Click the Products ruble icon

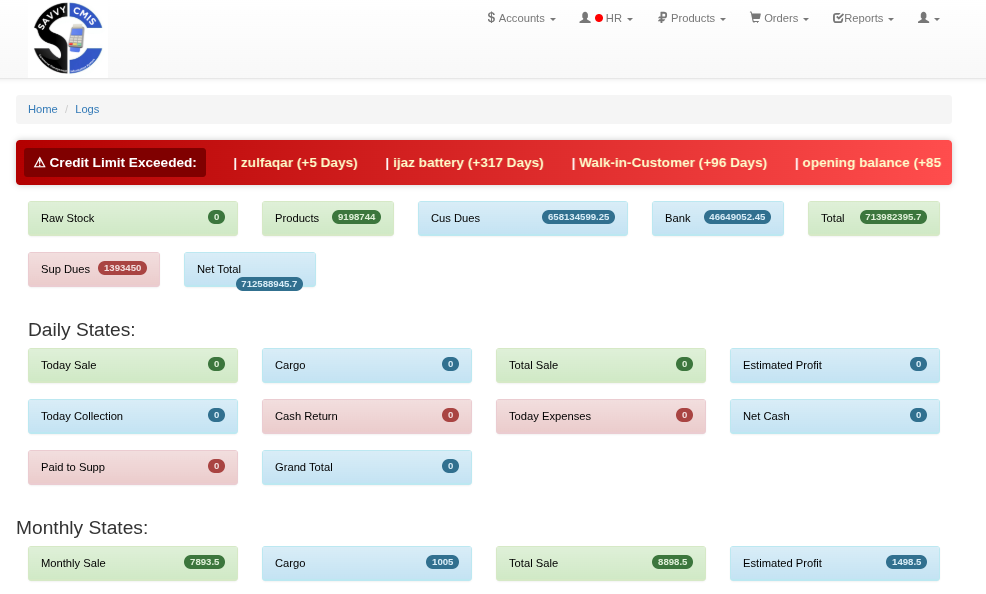coord(662,18)
